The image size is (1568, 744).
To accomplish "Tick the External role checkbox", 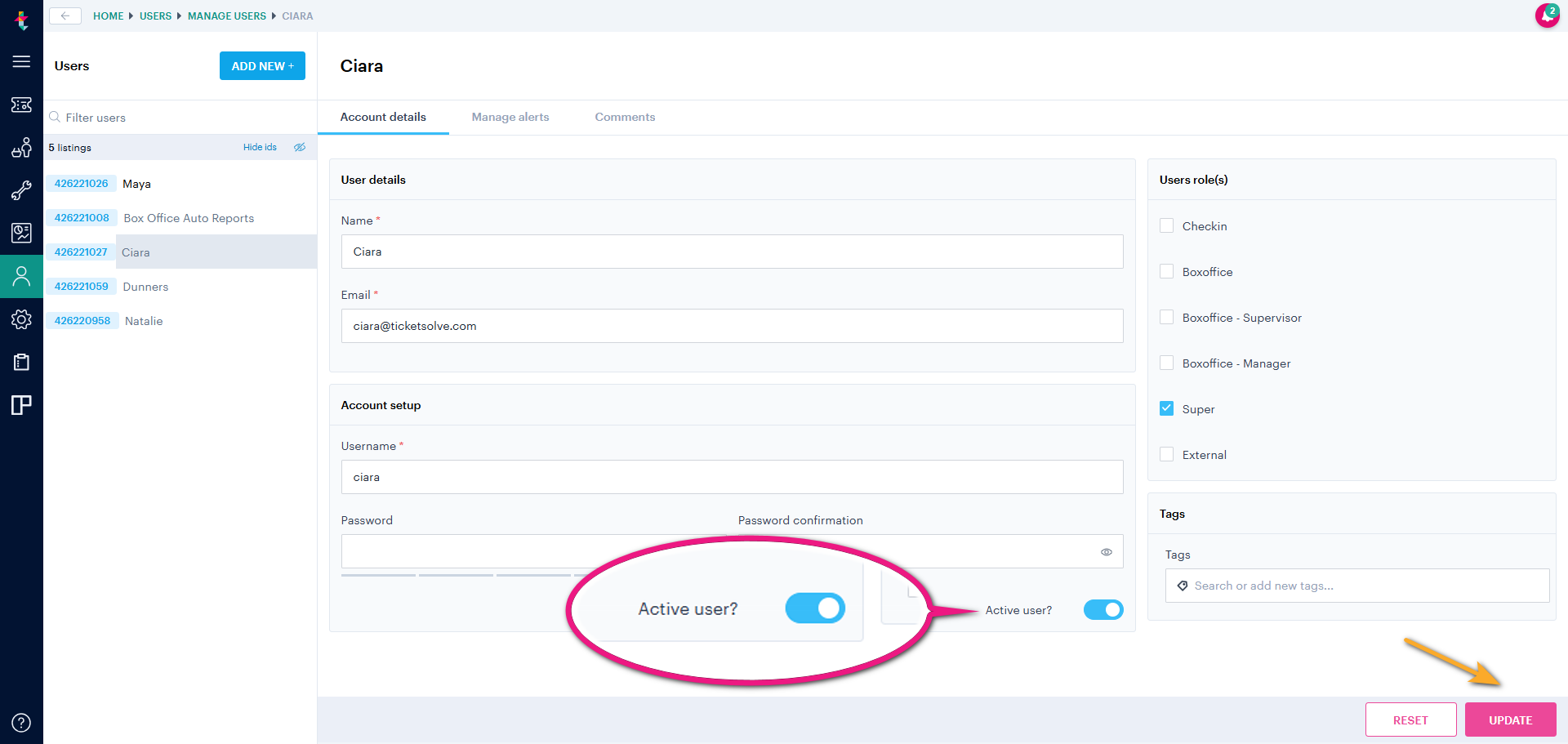I will (x=1166, y=454).
